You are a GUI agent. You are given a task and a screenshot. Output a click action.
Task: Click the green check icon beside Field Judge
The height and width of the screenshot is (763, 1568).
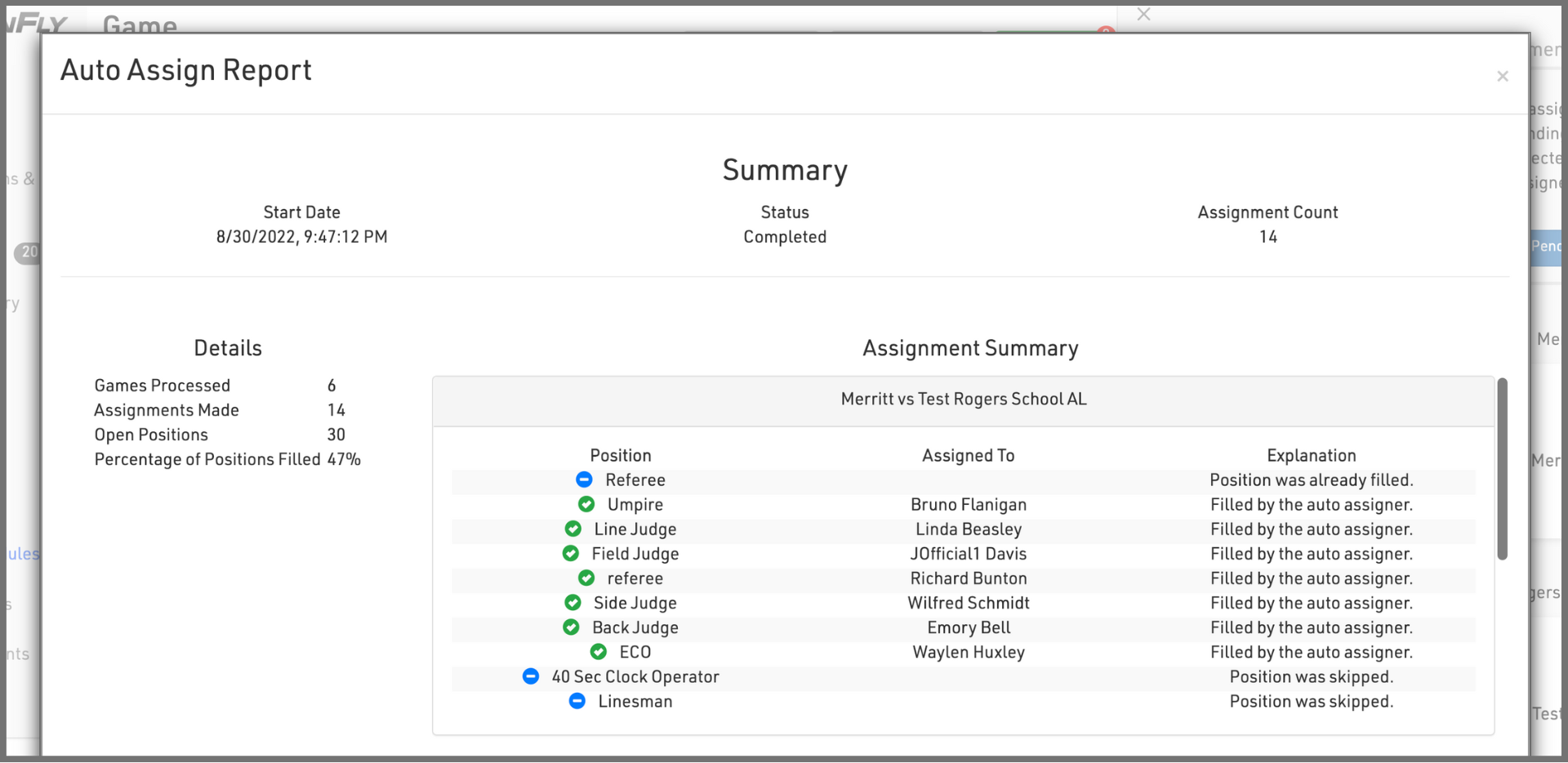pos(571,553)
